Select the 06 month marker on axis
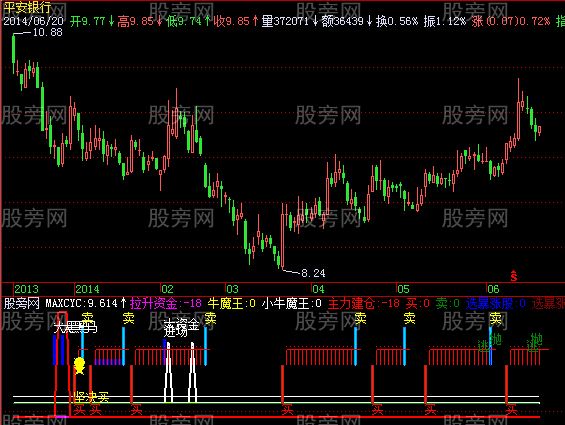The width and height of the screenshot is (565, 425). pyautogui.click(x=493, y=289)
